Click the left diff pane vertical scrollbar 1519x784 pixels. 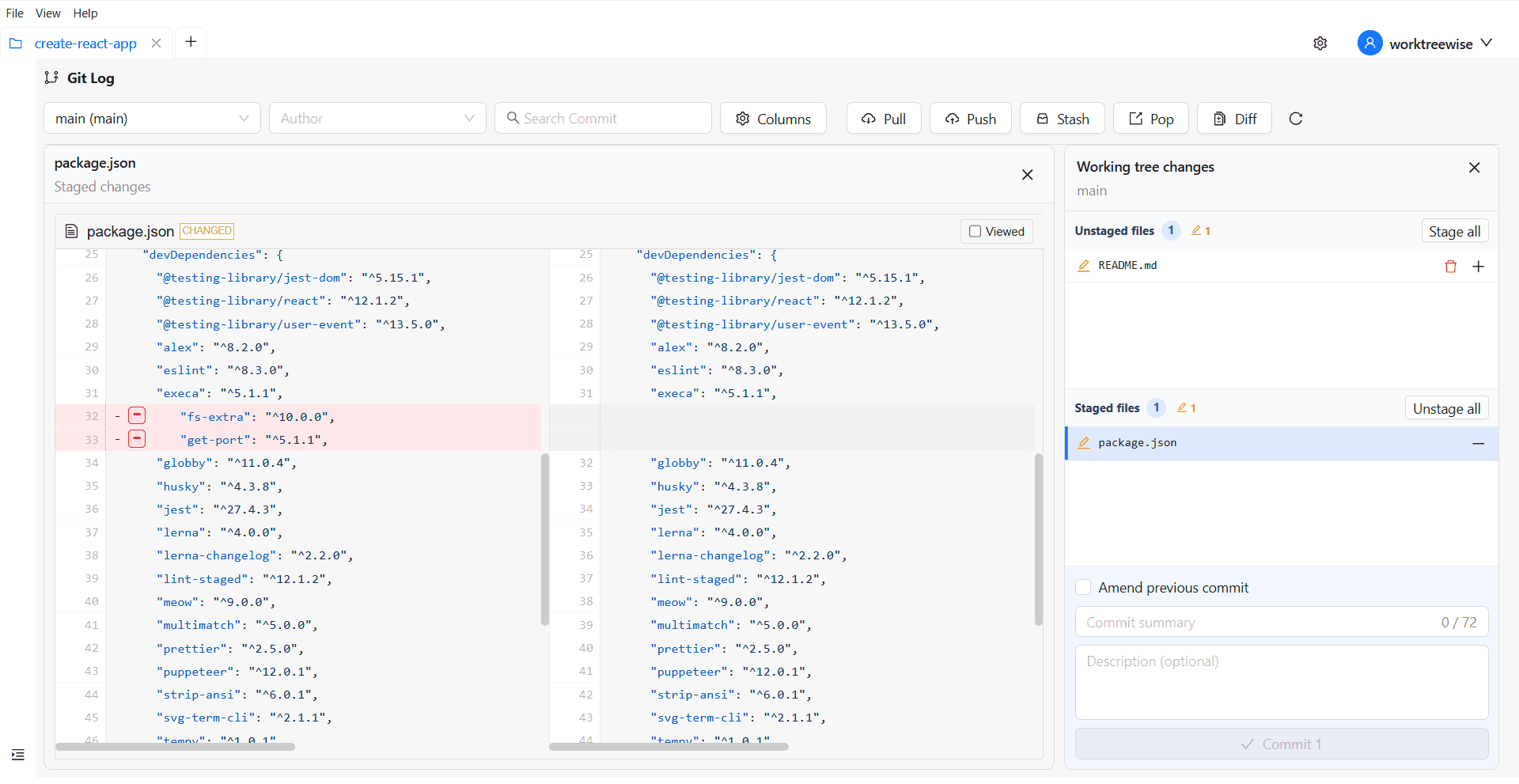click(x=545, y=540)
